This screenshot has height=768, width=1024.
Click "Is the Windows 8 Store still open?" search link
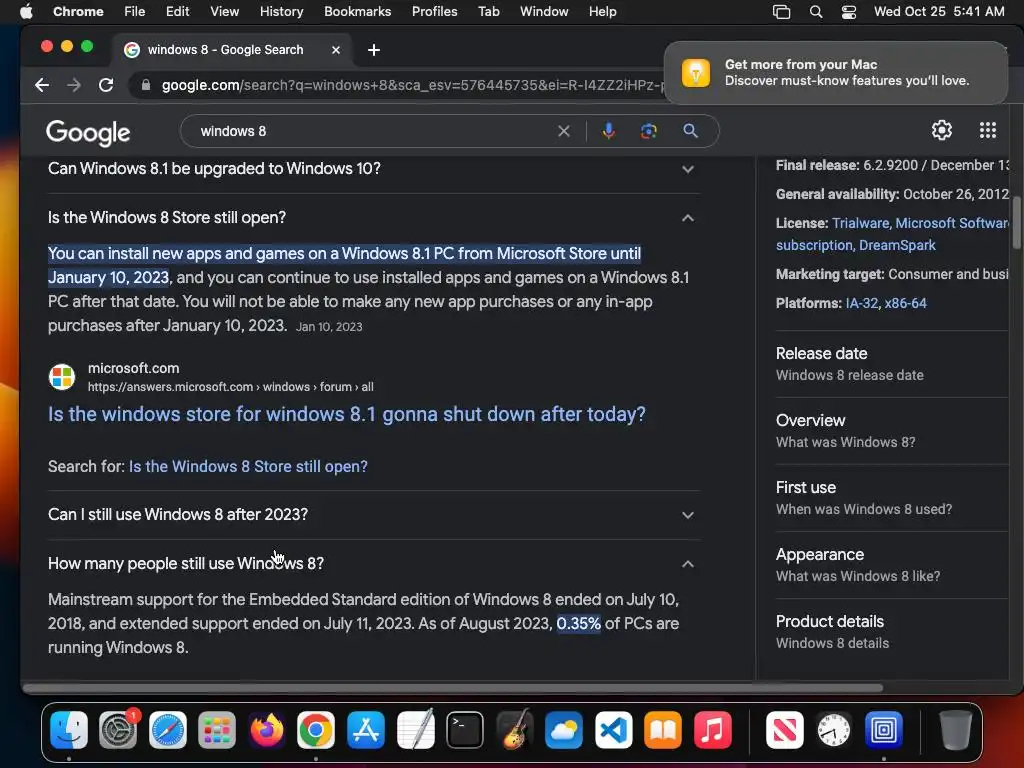(248, 466)
